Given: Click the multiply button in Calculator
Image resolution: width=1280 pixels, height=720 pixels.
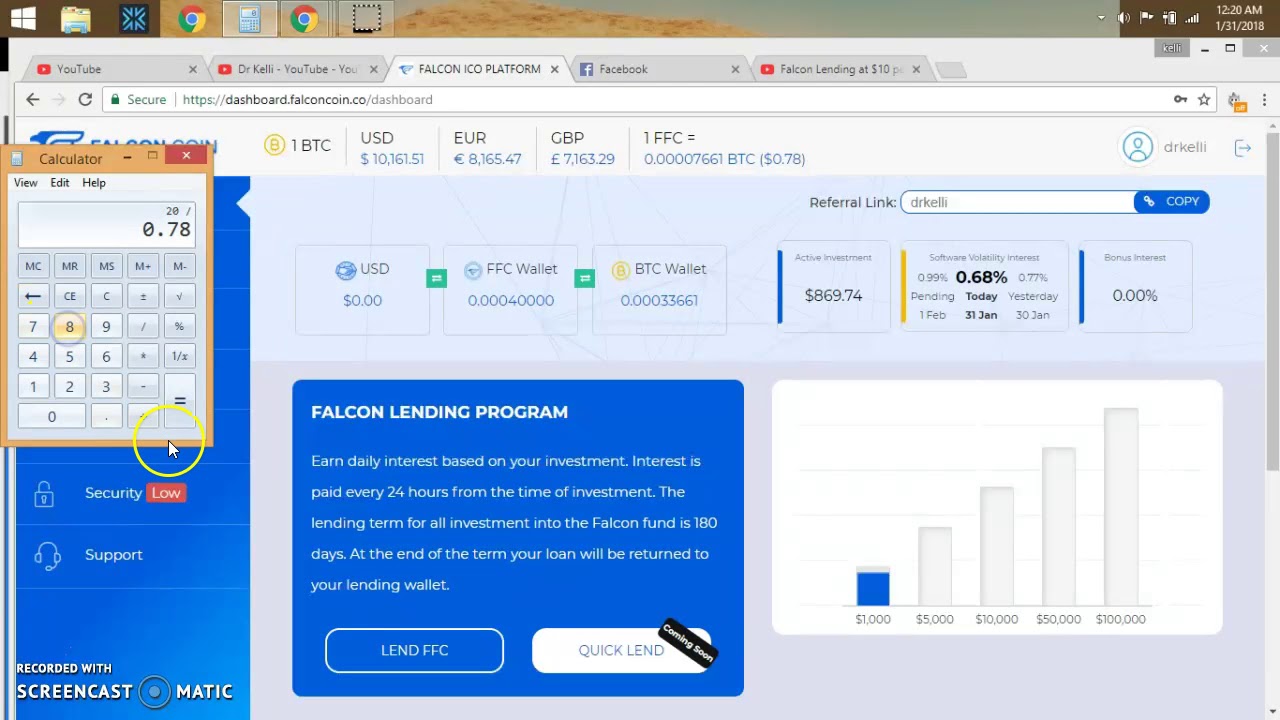Looking at the screenshot, I should [143, 356].
